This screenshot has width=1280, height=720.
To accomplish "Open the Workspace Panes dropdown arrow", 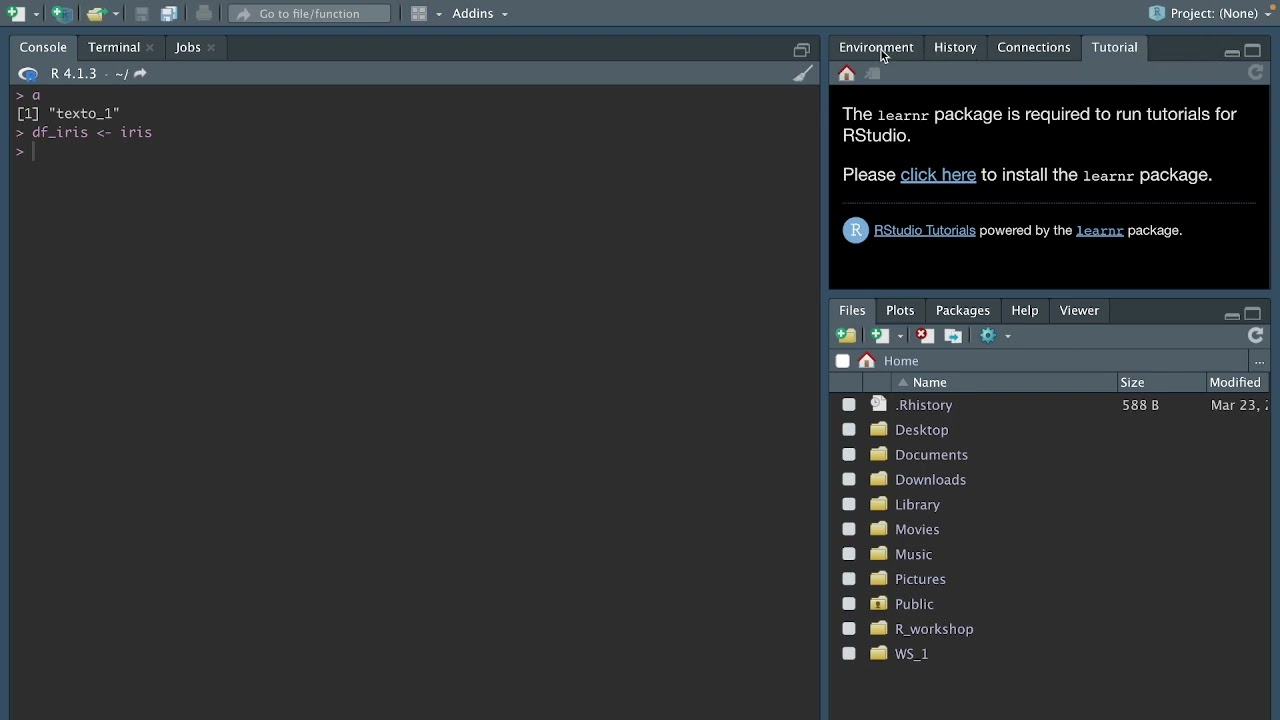I will [438, 14].
